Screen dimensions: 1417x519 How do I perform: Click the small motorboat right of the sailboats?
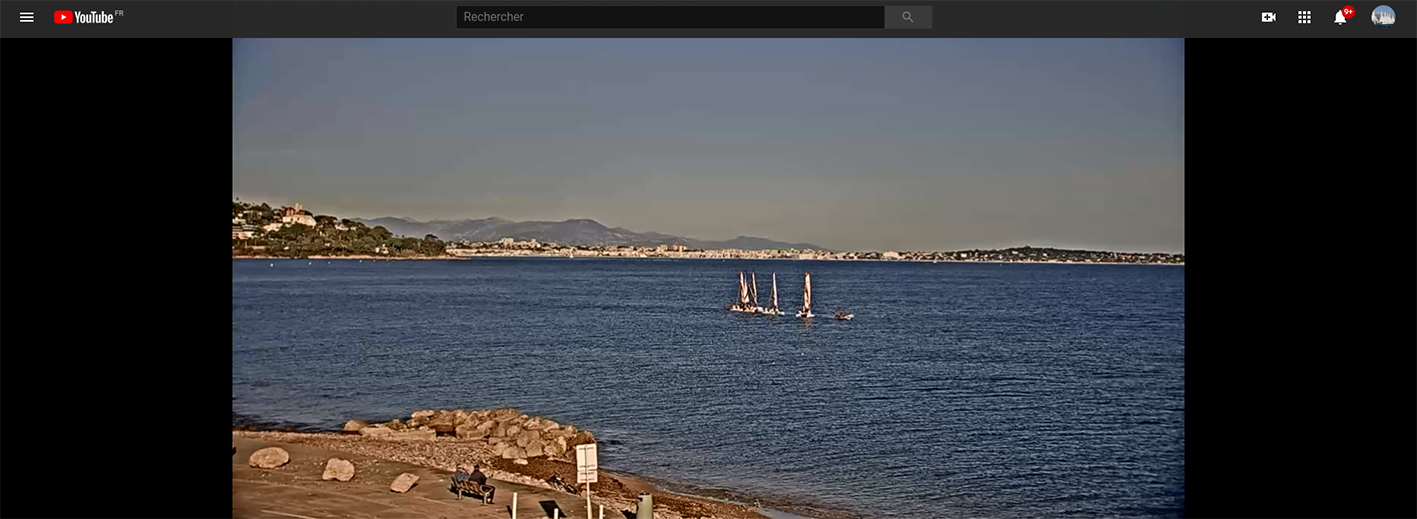[x=844, y=316]
